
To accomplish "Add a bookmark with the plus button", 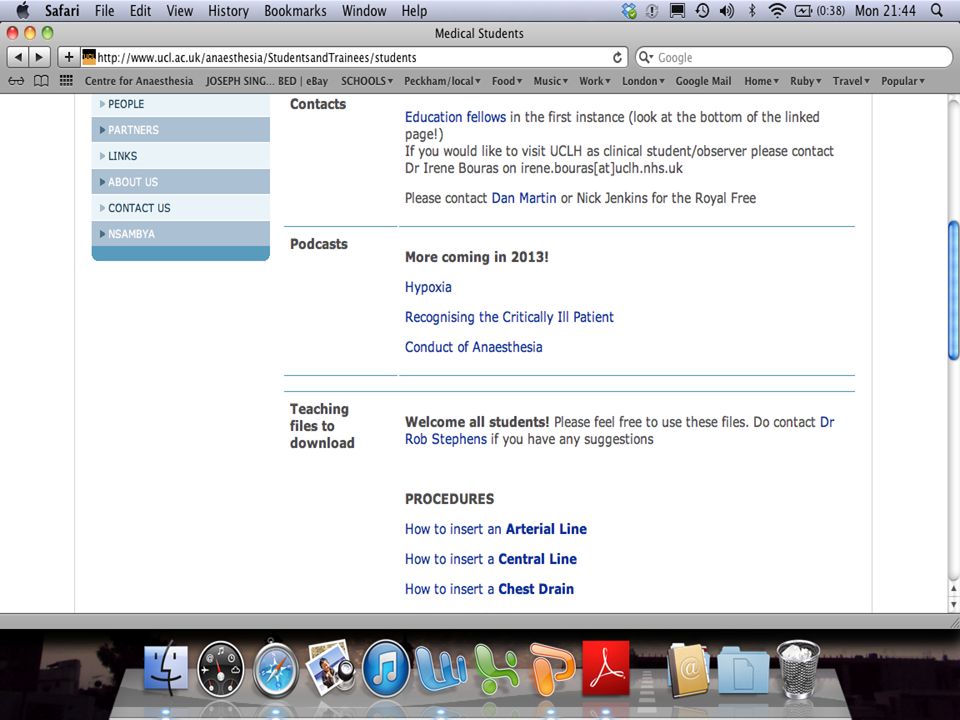I will pyautogui.click(x=69, y=57).
